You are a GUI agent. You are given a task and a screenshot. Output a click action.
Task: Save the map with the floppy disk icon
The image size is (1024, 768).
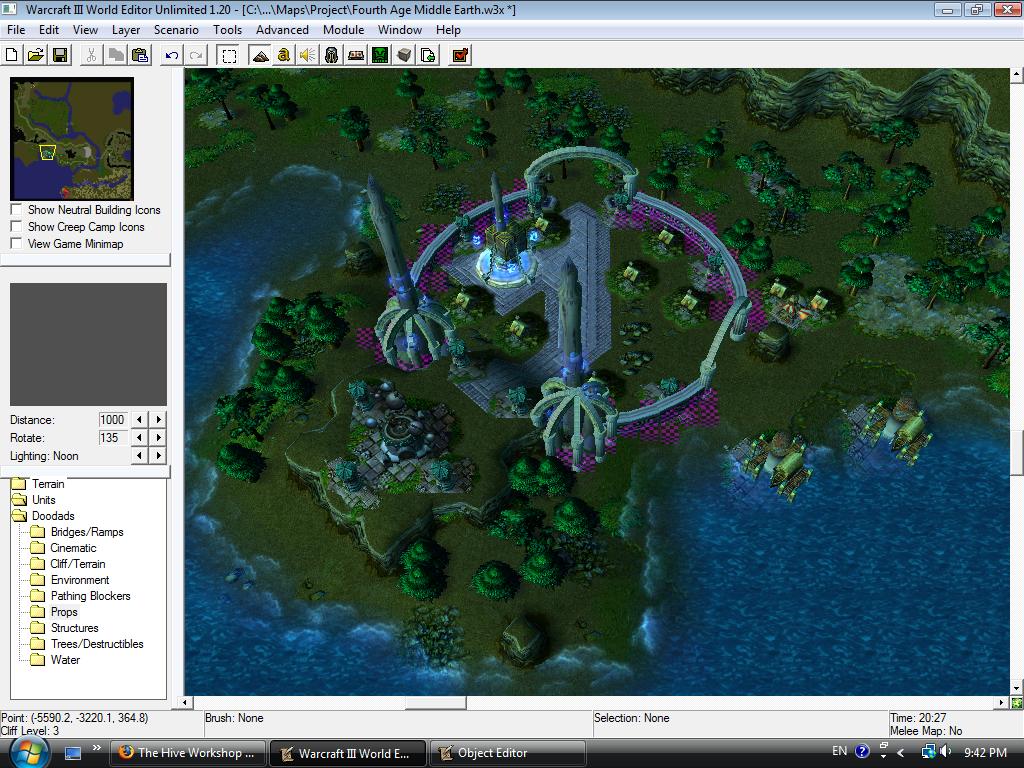pos(60,56)
